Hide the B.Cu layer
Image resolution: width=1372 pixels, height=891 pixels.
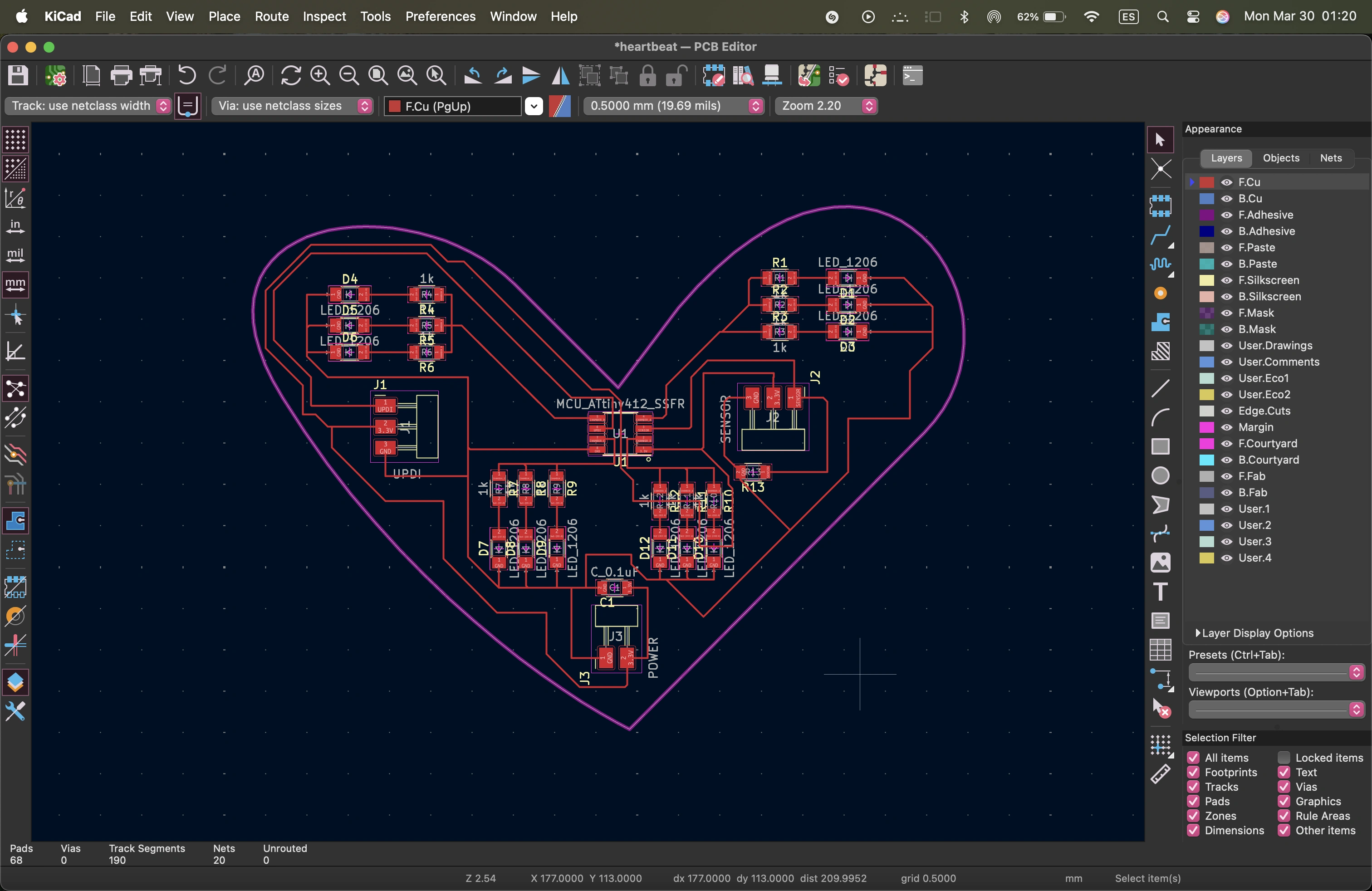pyautogui.click(x=1226, y=199)
